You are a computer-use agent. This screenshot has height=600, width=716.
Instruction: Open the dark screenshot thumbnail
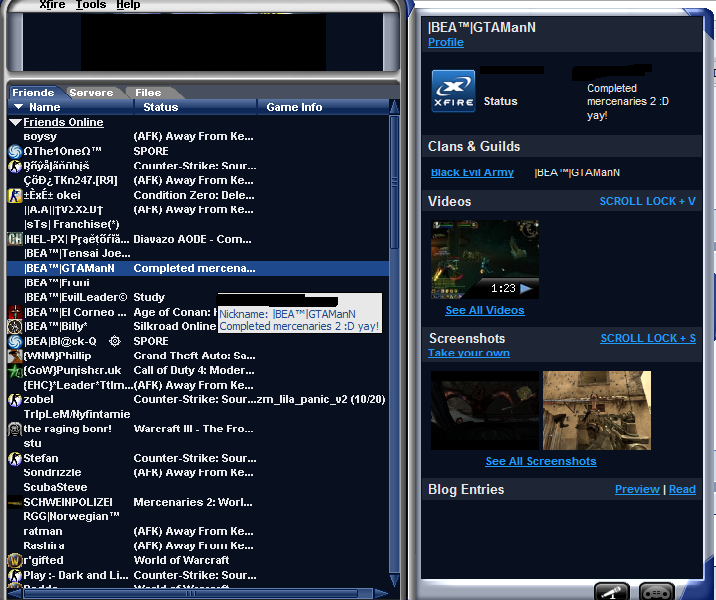pyautogui.click(x=484, y=411)
